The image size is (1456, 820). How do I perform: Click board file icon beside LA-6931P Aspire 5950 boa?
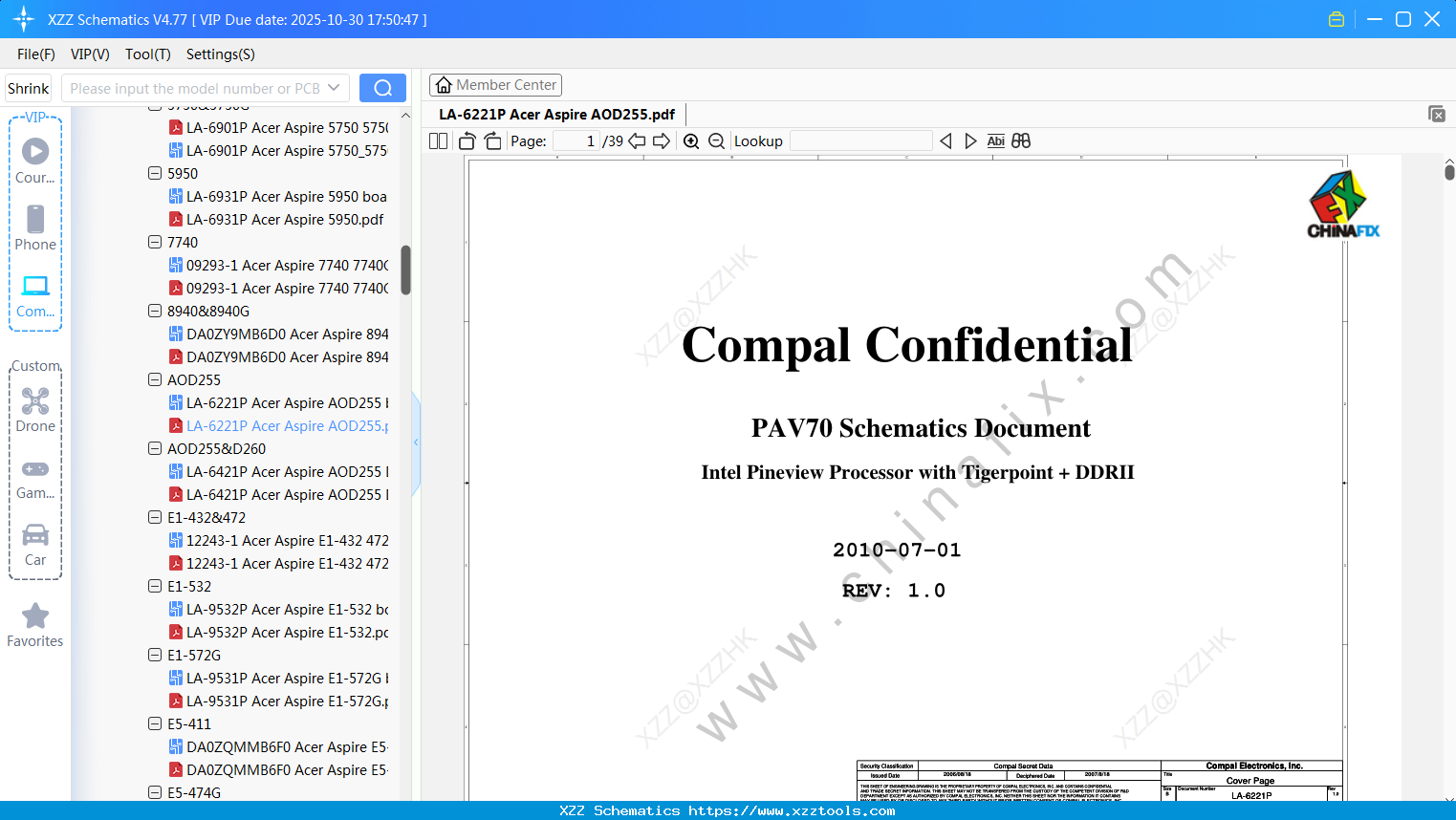[176, 197]
